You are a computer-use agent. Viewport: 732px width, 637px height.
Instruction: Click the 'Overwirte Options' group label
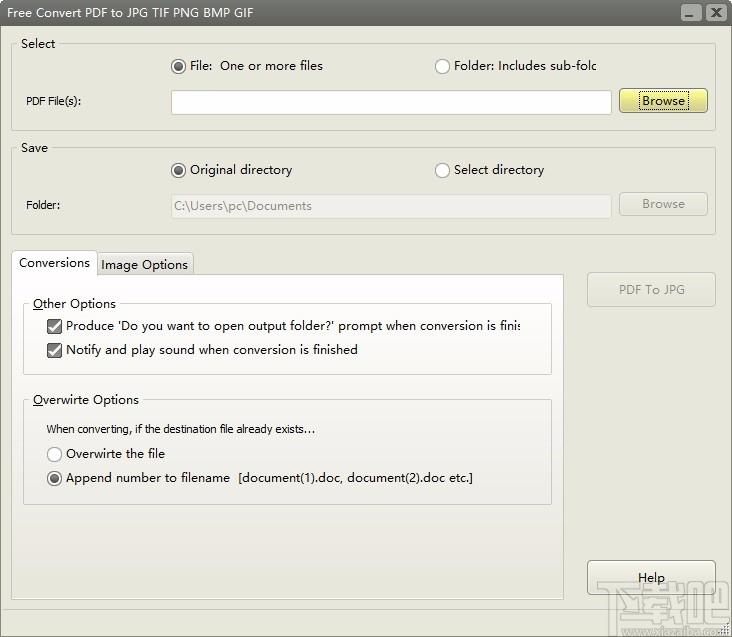86,400
